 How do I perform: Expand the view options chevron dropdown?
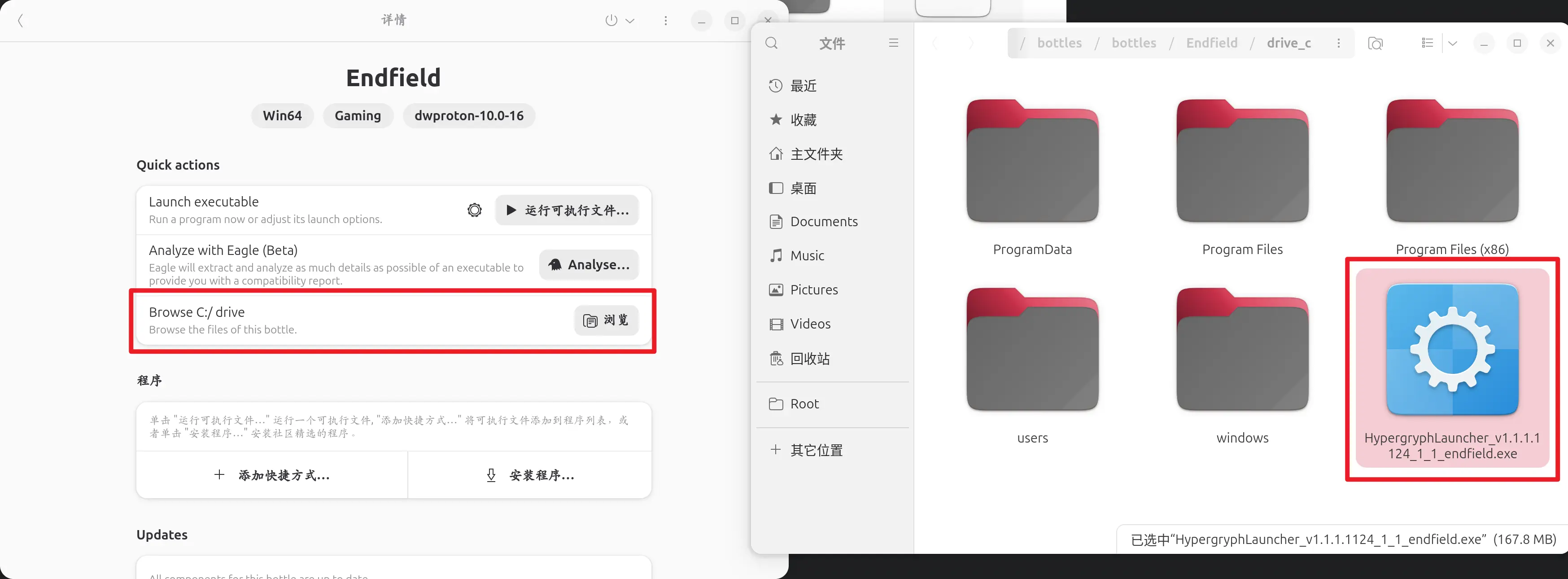point(1452,43)
